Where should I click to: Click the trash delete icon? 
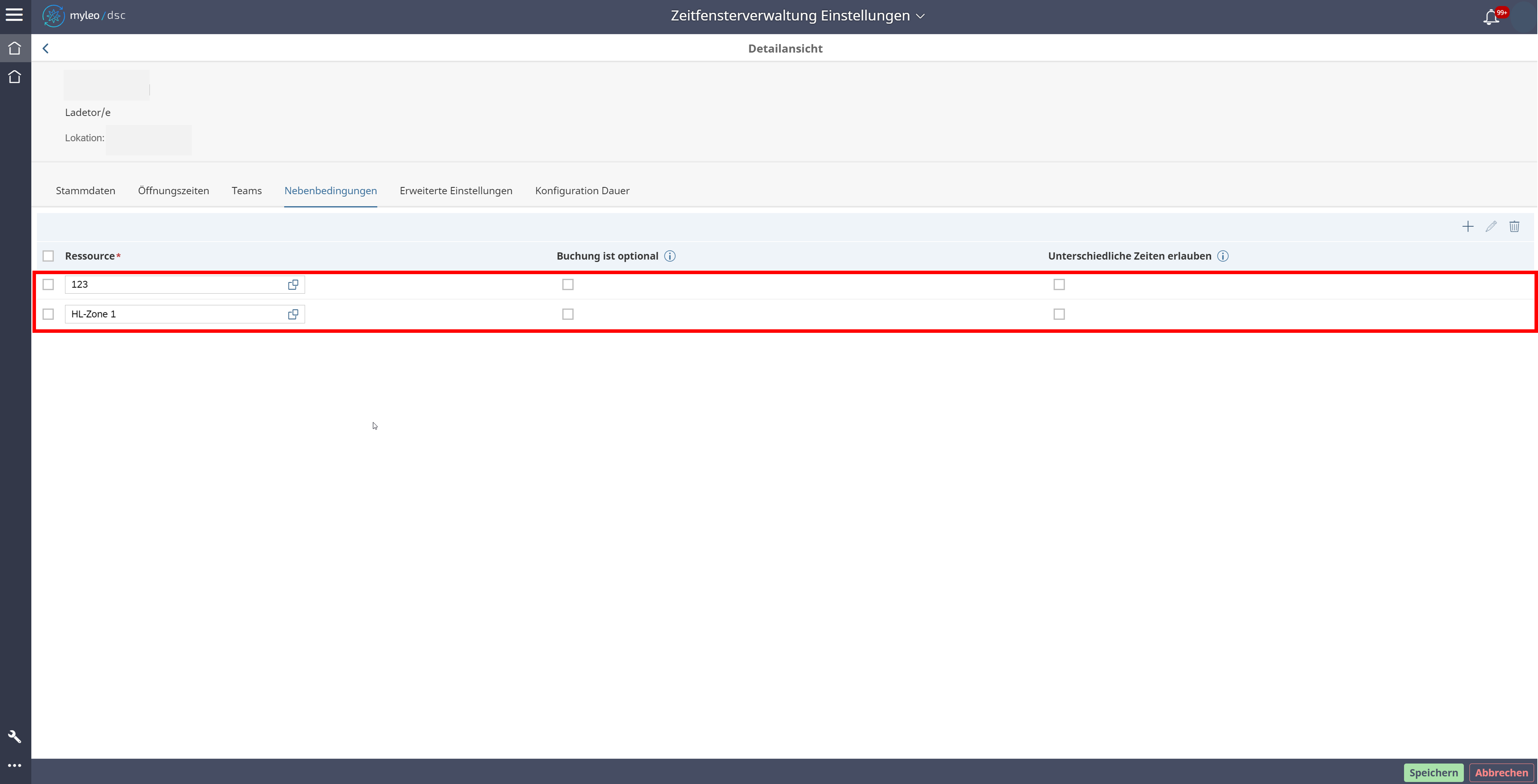tap(1514, 227)
